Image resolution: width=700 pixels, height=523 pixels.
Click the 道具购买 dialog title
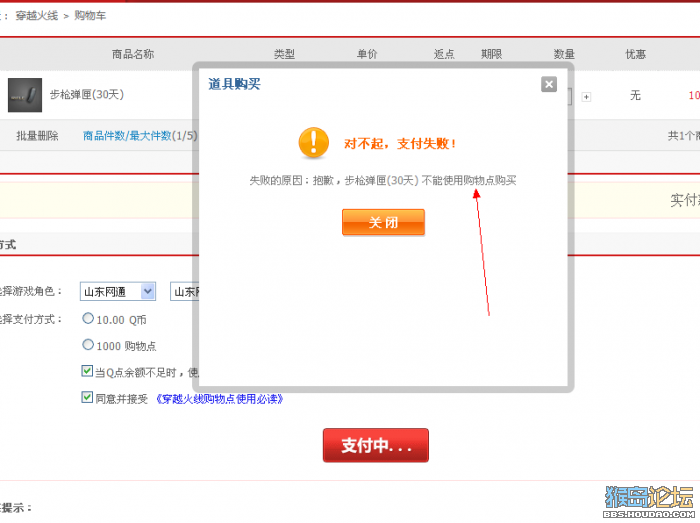click(x=234, y=84)
